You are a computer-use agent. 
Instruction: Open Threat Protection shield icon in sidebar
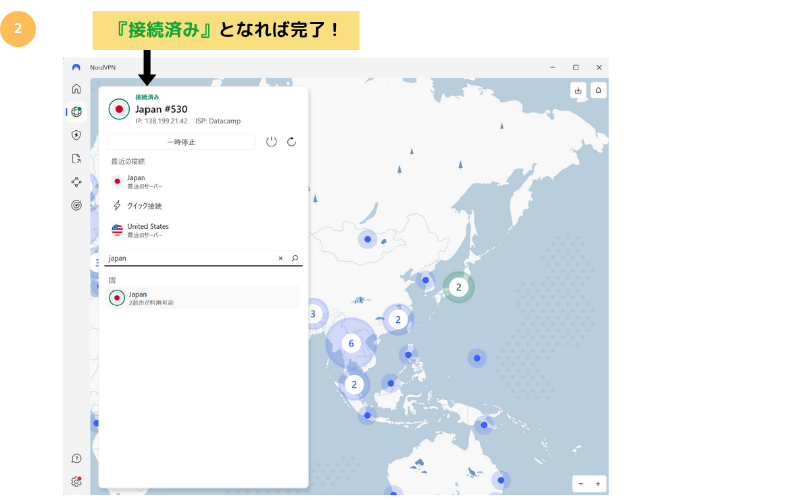(76, 135)
